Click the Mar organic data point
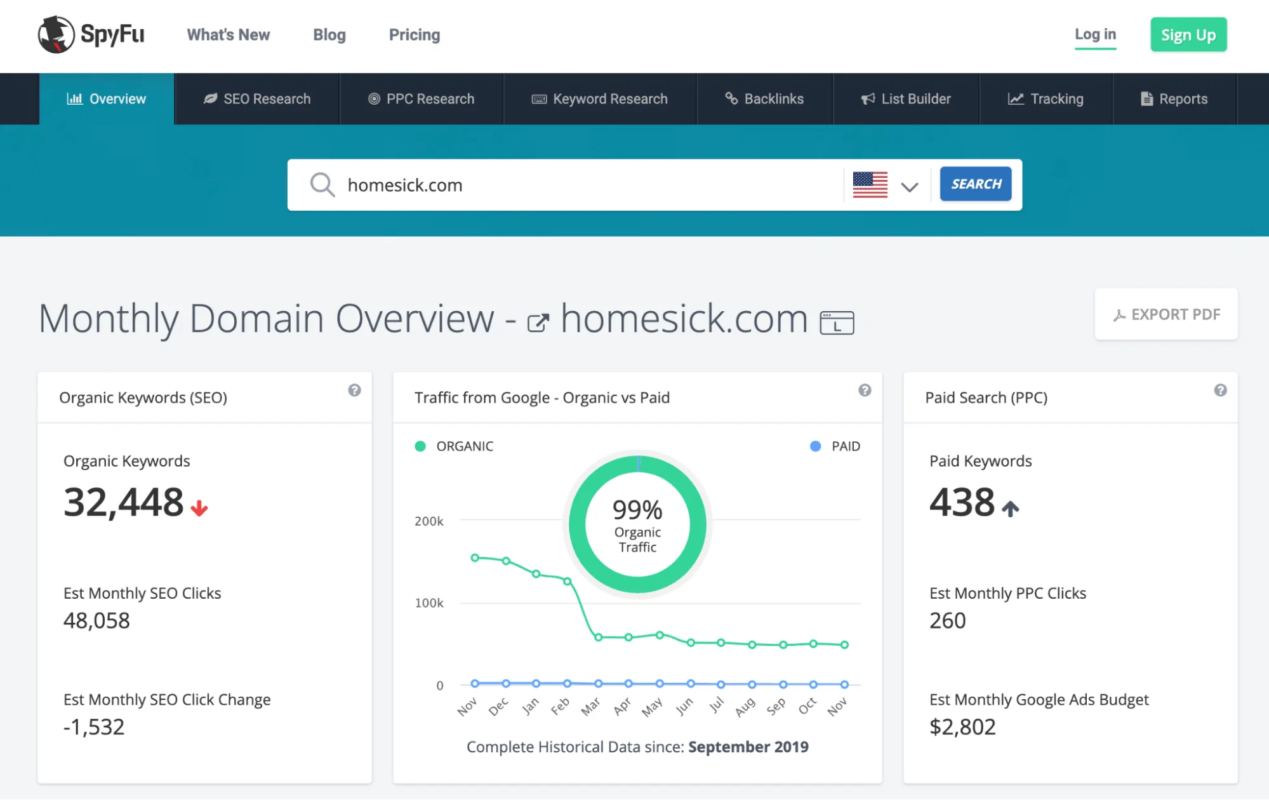 [x=598, y=637]
